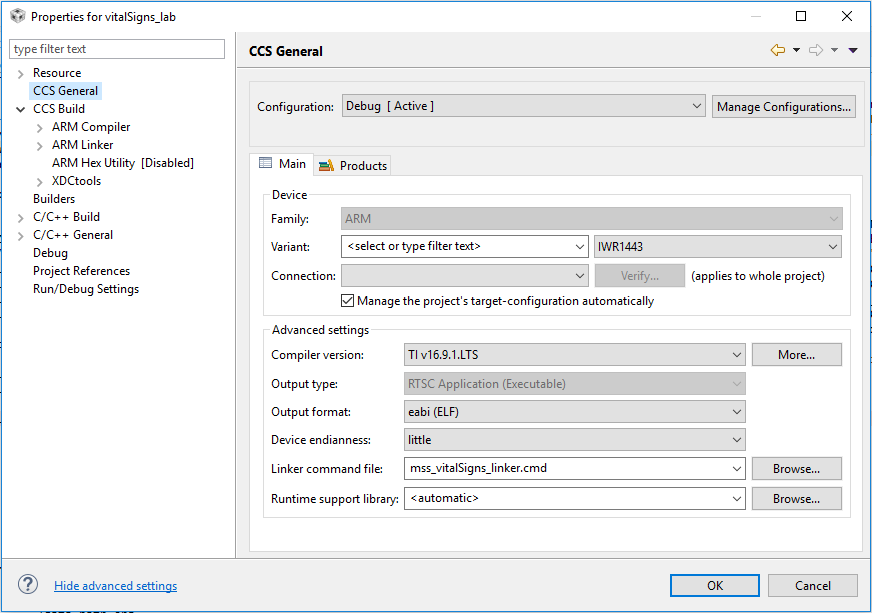Select ARM Hex Utility tree item
The width and height of the screenshot is (872, 613).
(122, 163)
